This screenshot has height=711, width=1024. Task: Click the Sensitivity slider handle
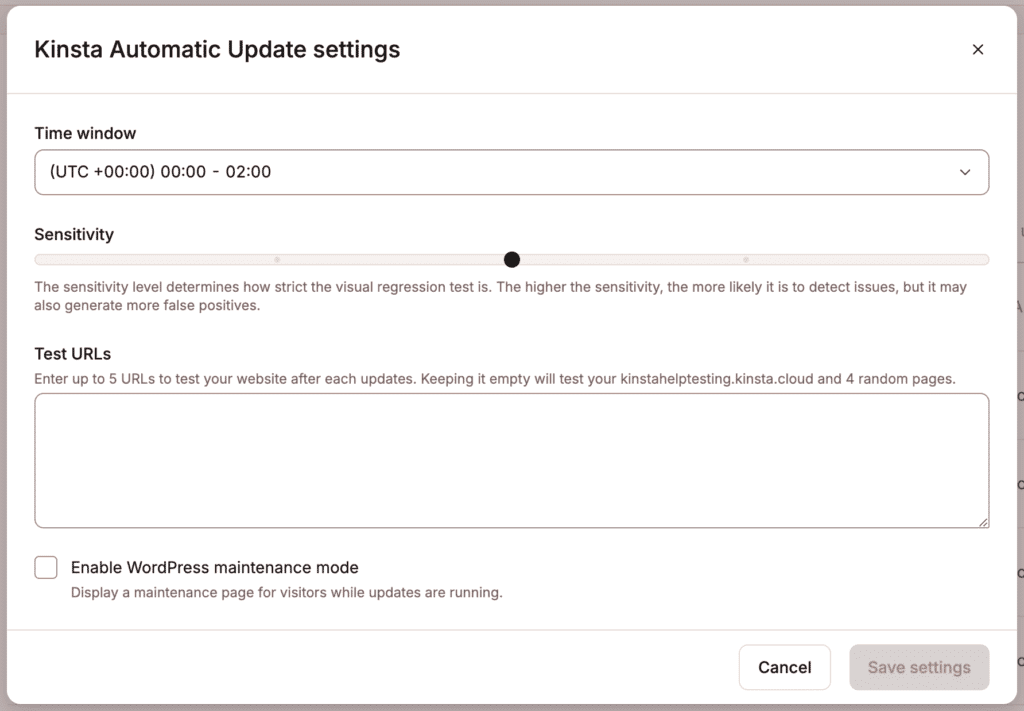[x=512, y=260]
